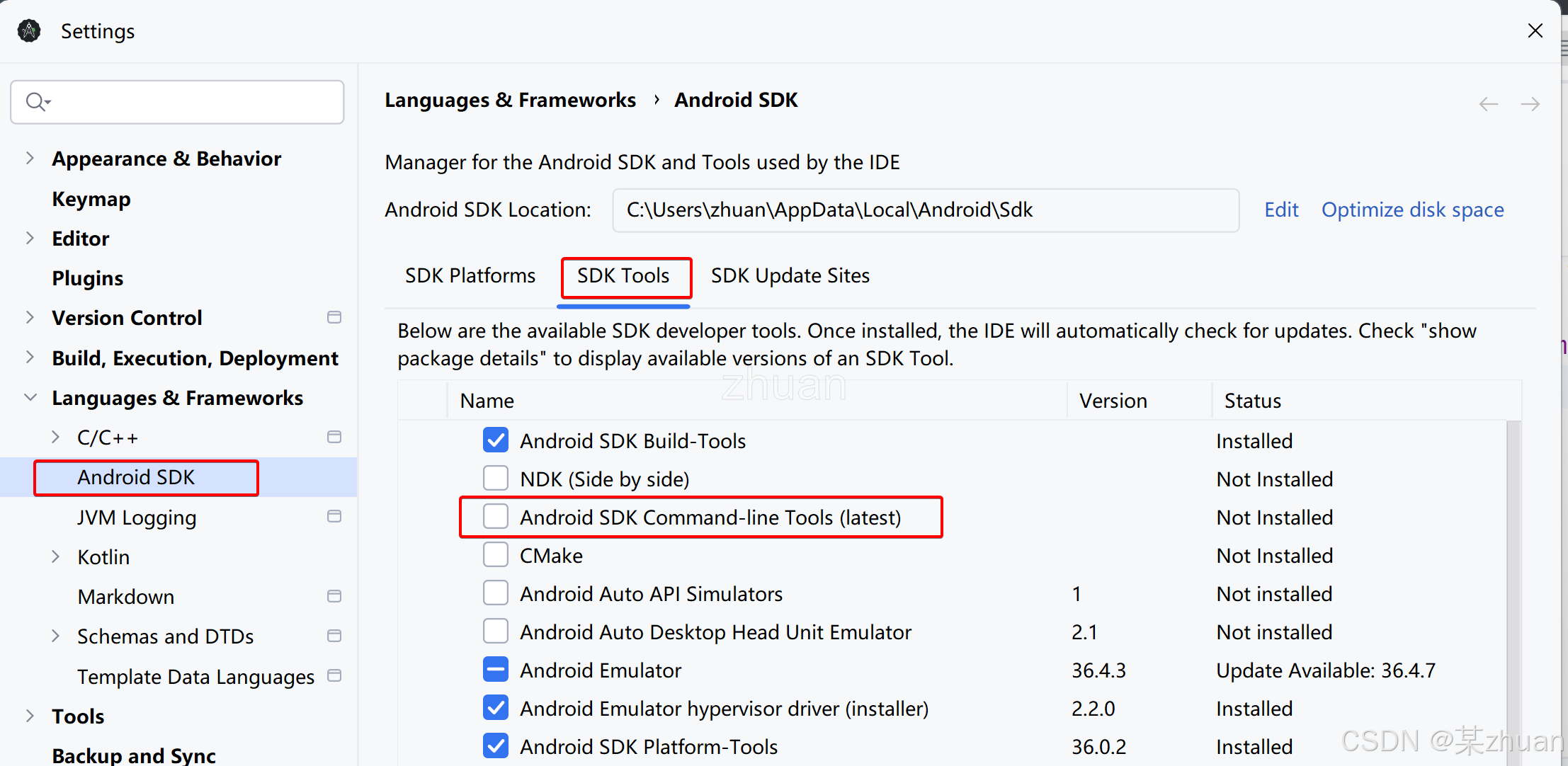Check the NDK (Side by side) box

tap(496, 479)
